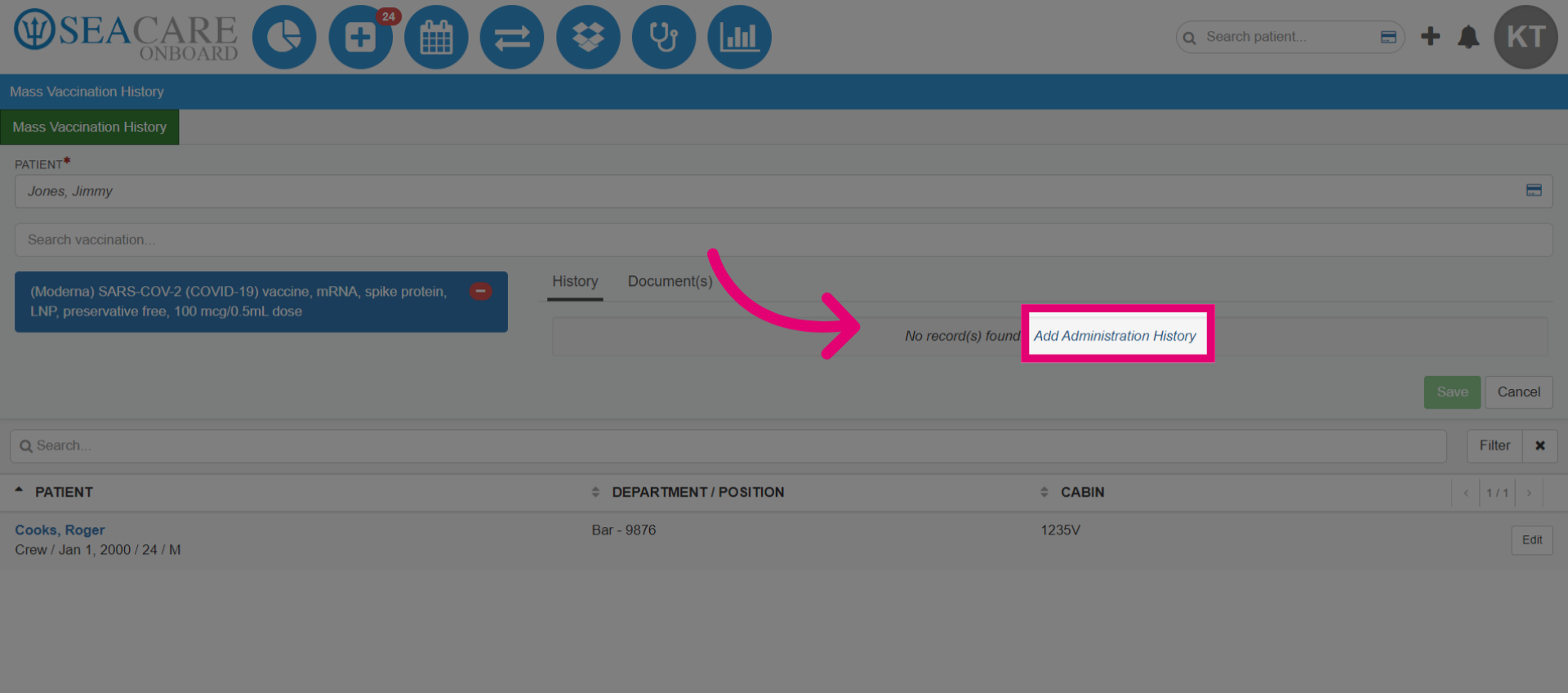
Task: Click Edit for Cooks, Roger
Action: [1532, 540]
